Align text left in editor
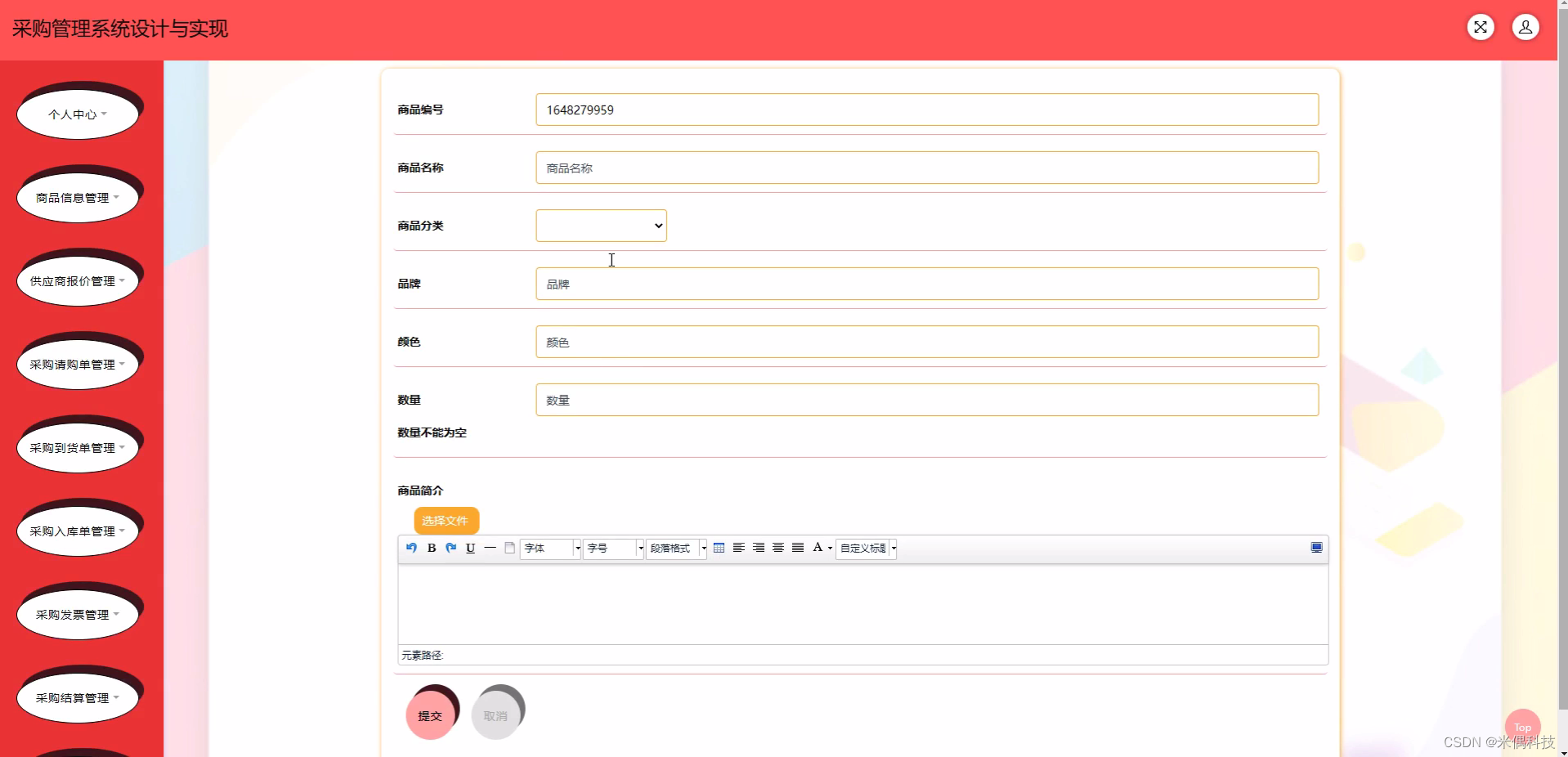Image resolution: width=1568 pixels, height=757 pixels. tap(738, 548)
